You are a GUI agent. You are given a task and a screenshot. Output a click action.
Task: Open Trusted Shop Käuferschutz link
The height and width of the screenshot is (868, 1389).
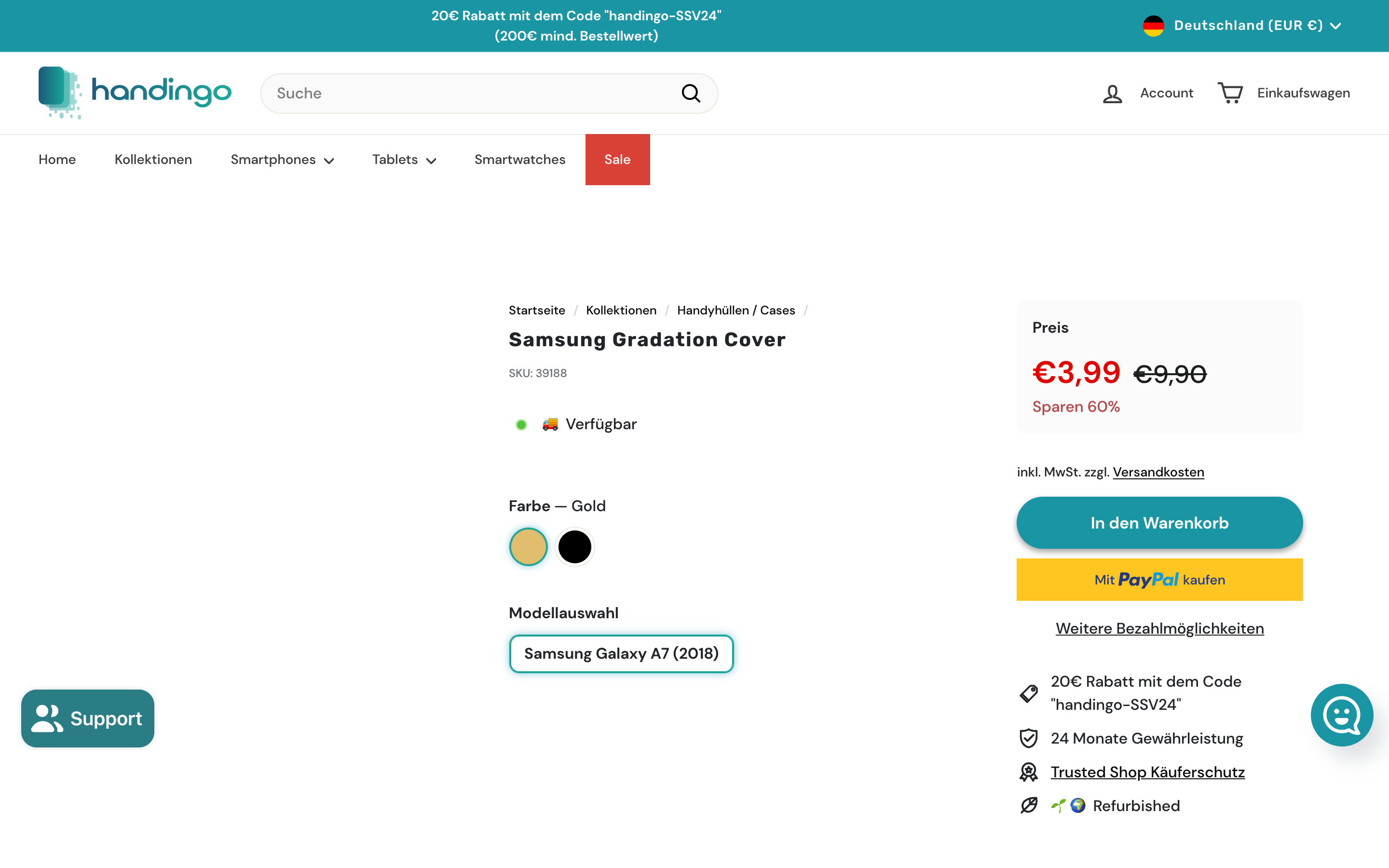pos(1147,772)
